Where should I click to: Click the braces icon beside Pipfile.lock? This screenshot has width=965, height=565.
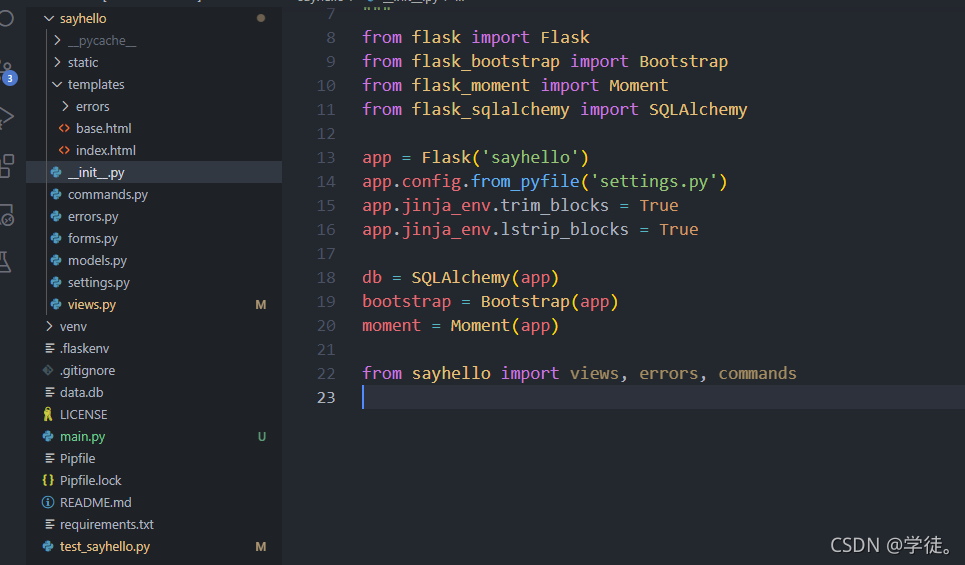coord(48,480)
